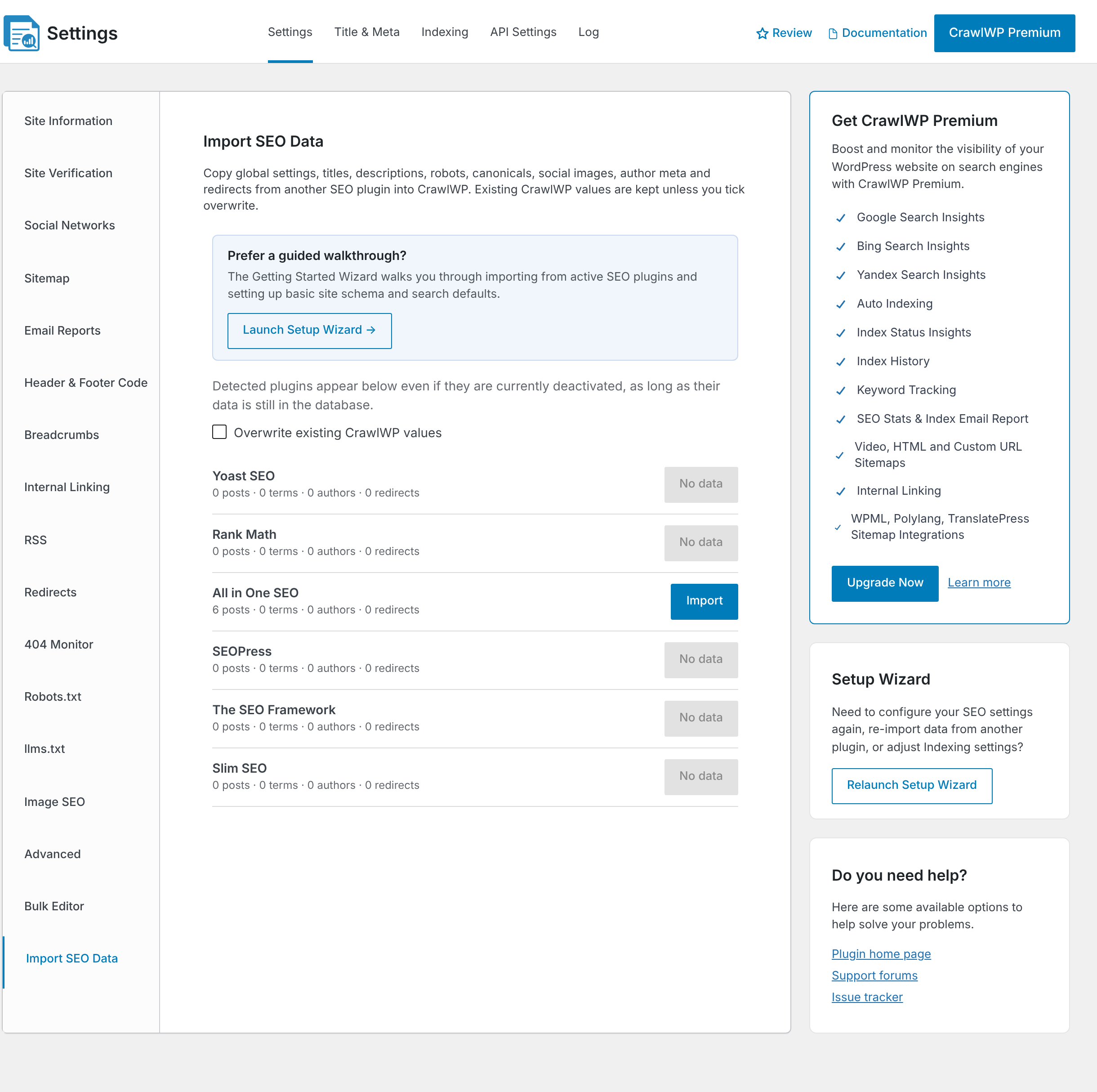The width and height of the screenshot is (1097, 1092).
Task: Open Header & Footer Code section
Action: tap(86, 383)
